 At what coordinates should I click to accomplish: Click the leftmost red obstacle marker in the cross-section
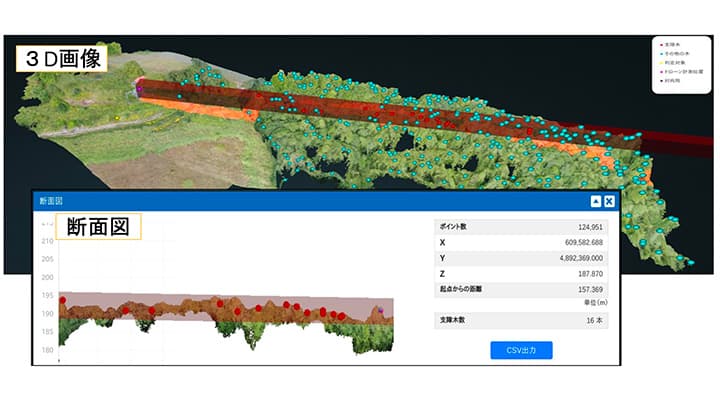(x=62, y=300)
